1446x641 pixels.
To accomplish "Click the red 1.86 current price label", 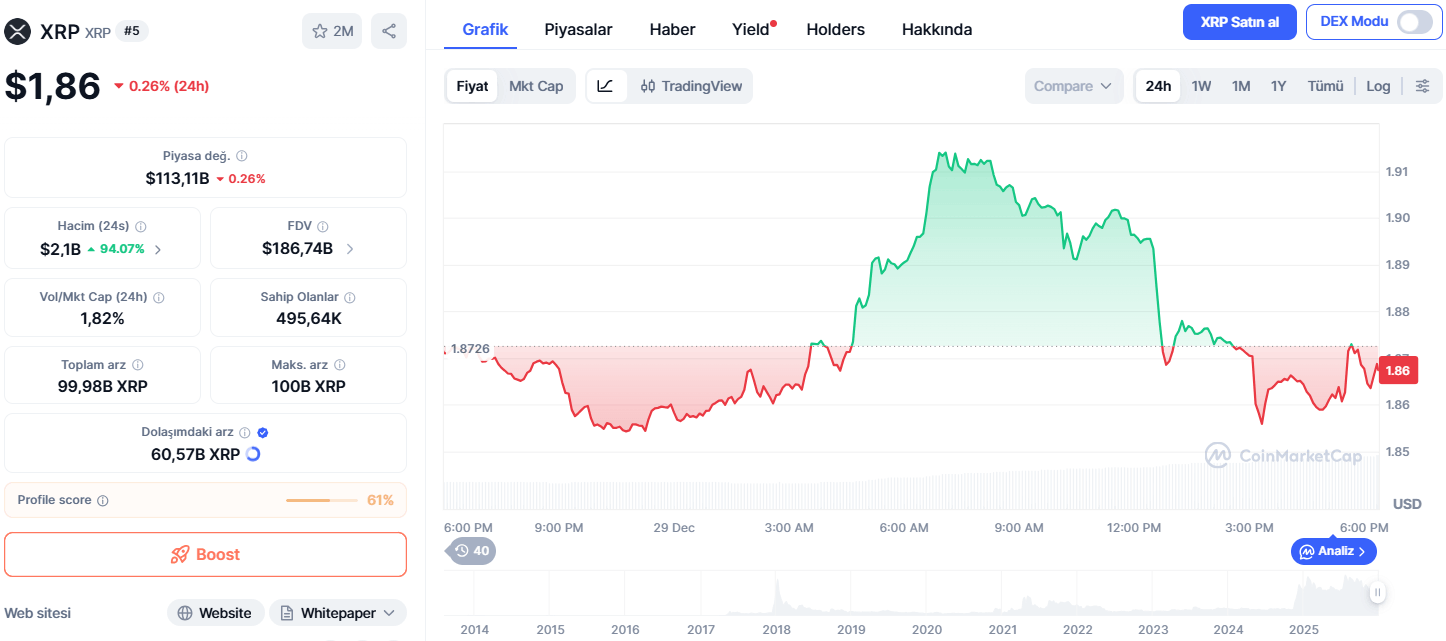I will [1398, 370].
